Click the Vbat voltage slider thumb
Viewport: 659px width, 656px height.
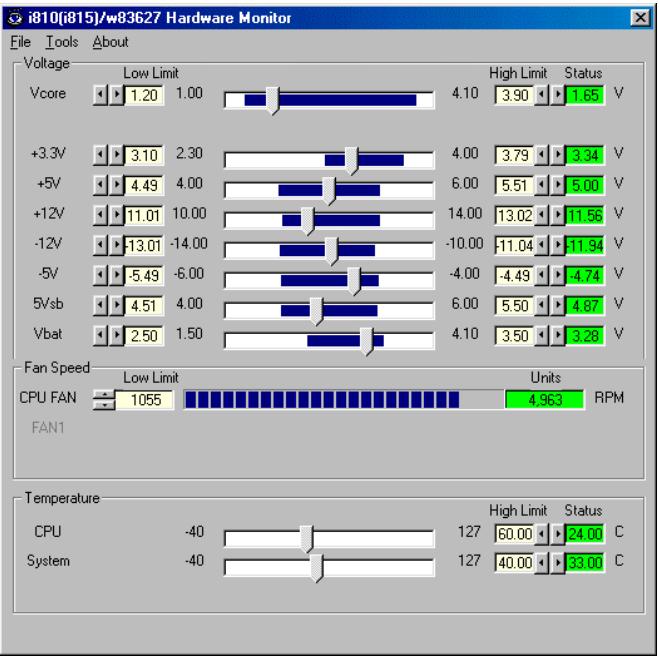pos(366,342)
